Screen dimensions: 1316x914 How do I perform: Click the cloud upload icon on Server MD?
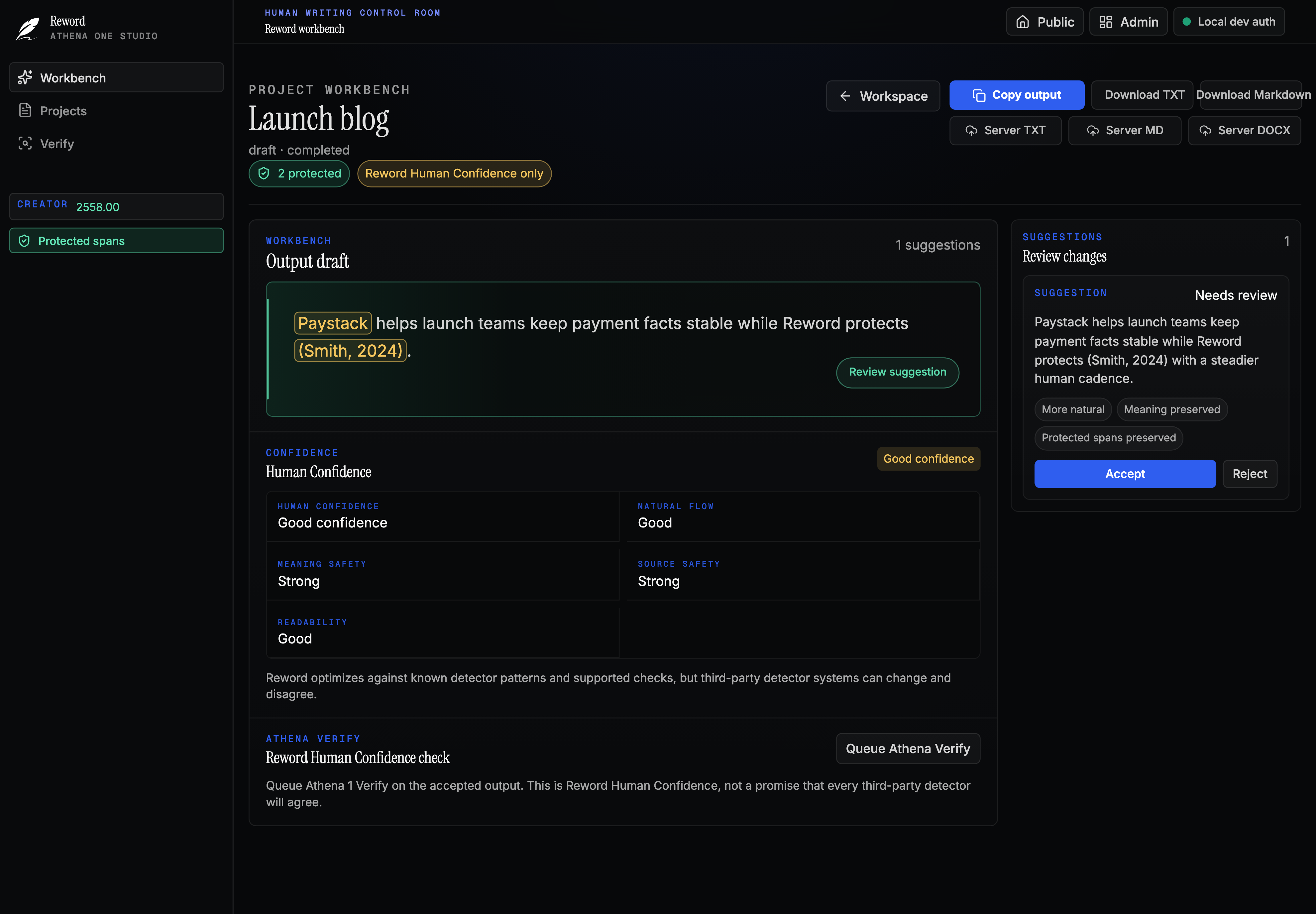tap(1093, 131)
